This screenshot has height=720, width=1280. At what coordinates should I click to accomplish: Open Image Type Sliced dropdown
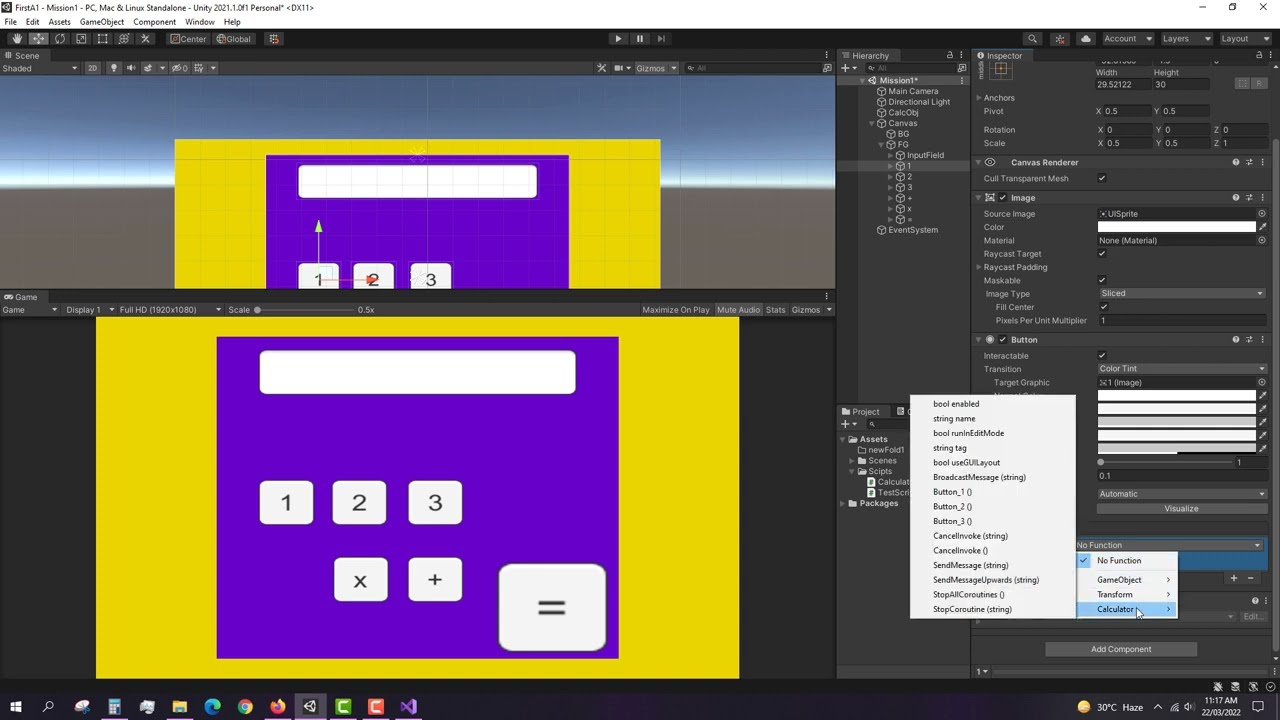coord(1181,294)
